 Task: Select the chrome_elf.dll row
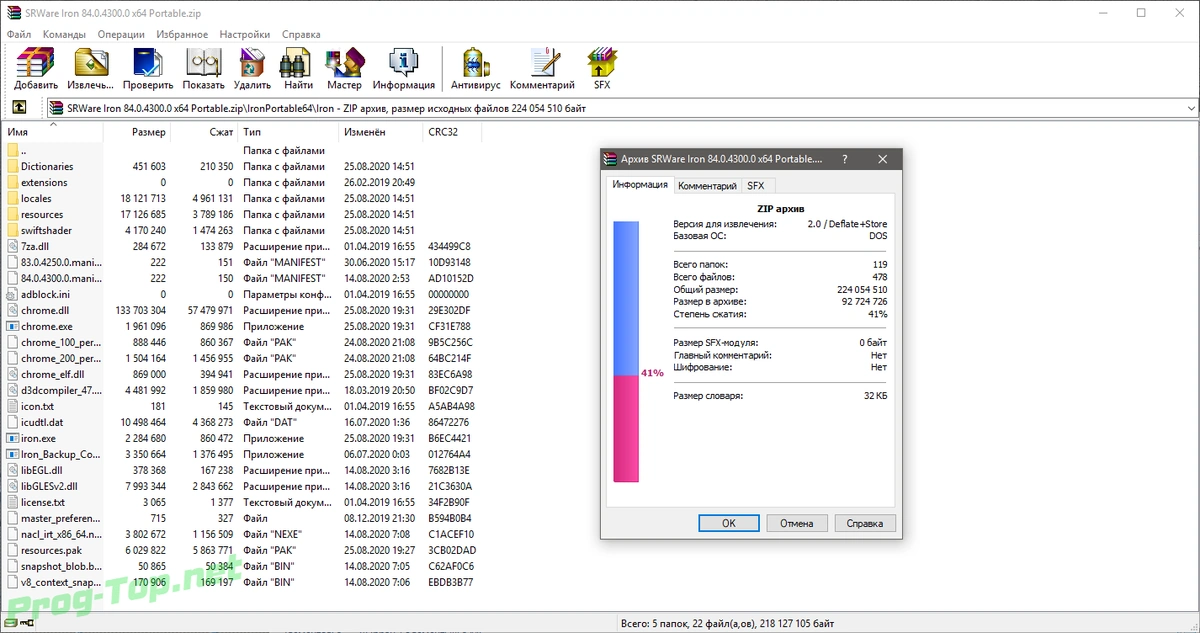point(241,374)
